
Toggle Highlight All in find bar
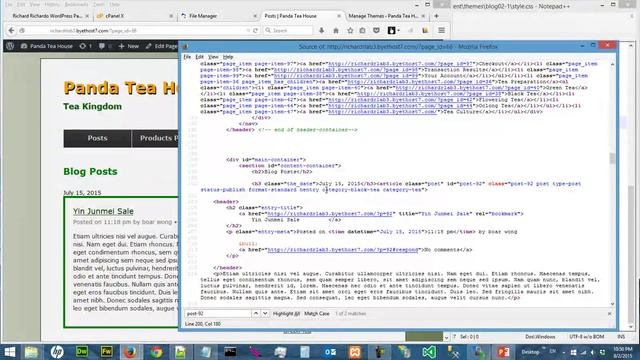286,313
